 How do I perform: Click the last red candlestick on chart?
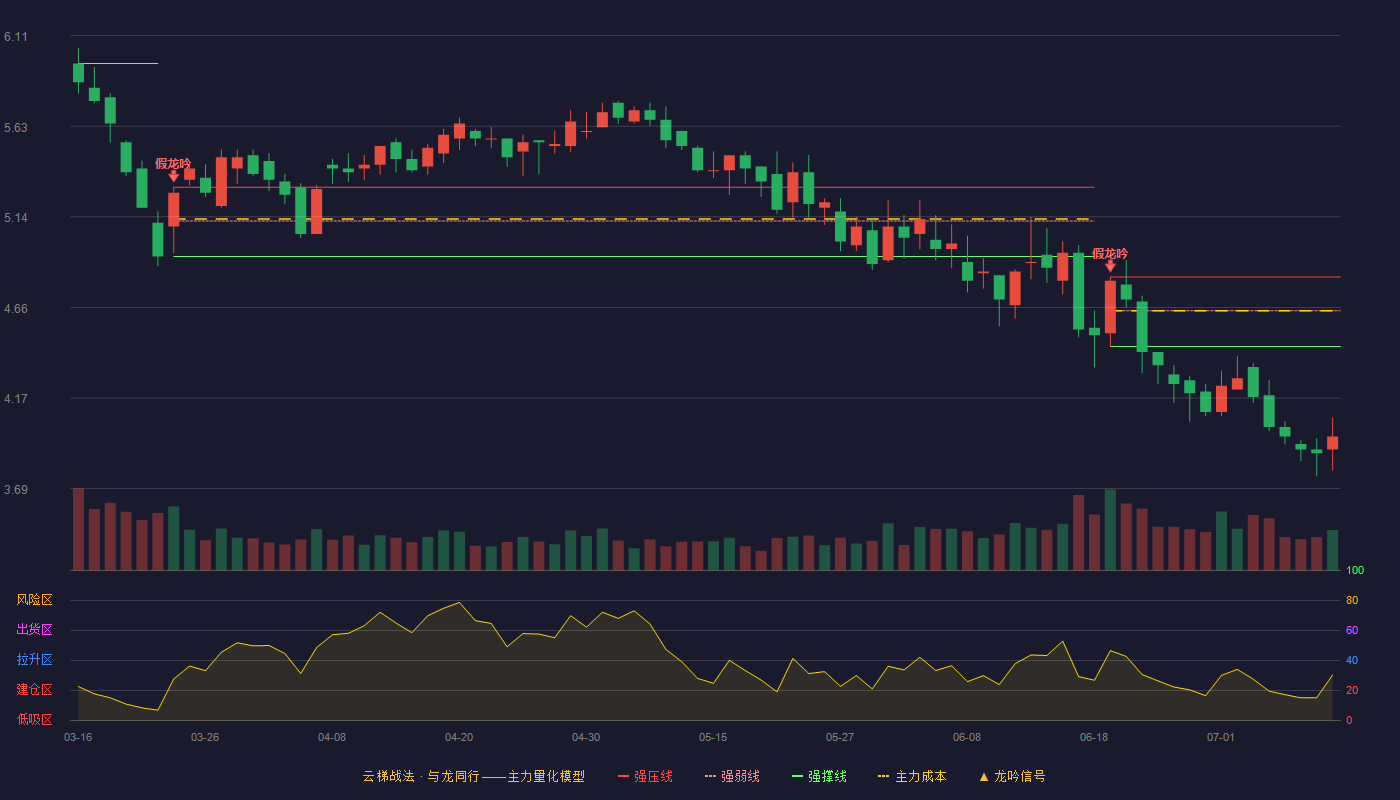pos(1332,443)
